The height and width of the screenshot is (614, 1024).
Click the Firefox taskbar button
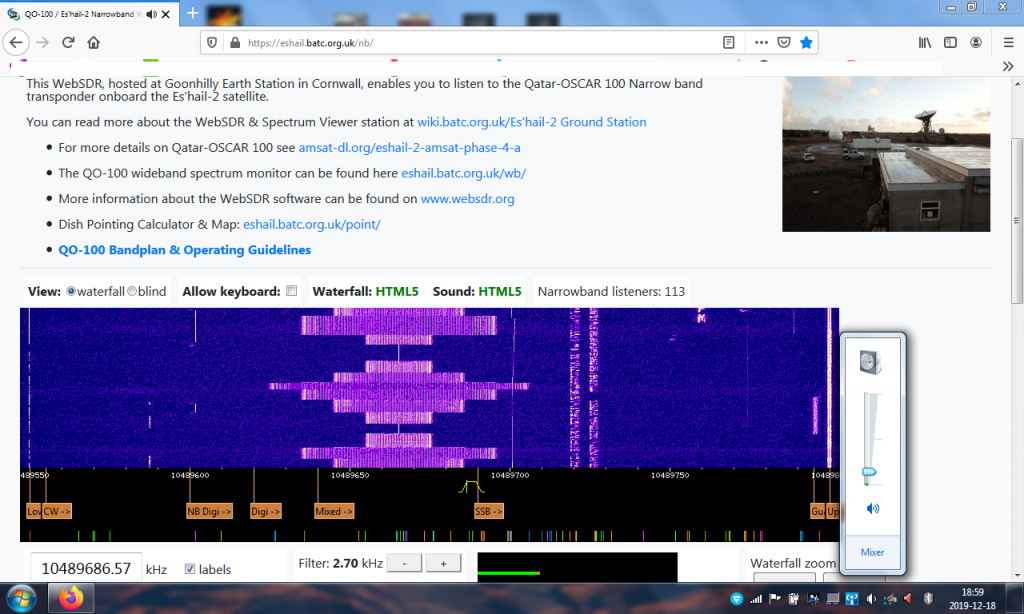71,598
